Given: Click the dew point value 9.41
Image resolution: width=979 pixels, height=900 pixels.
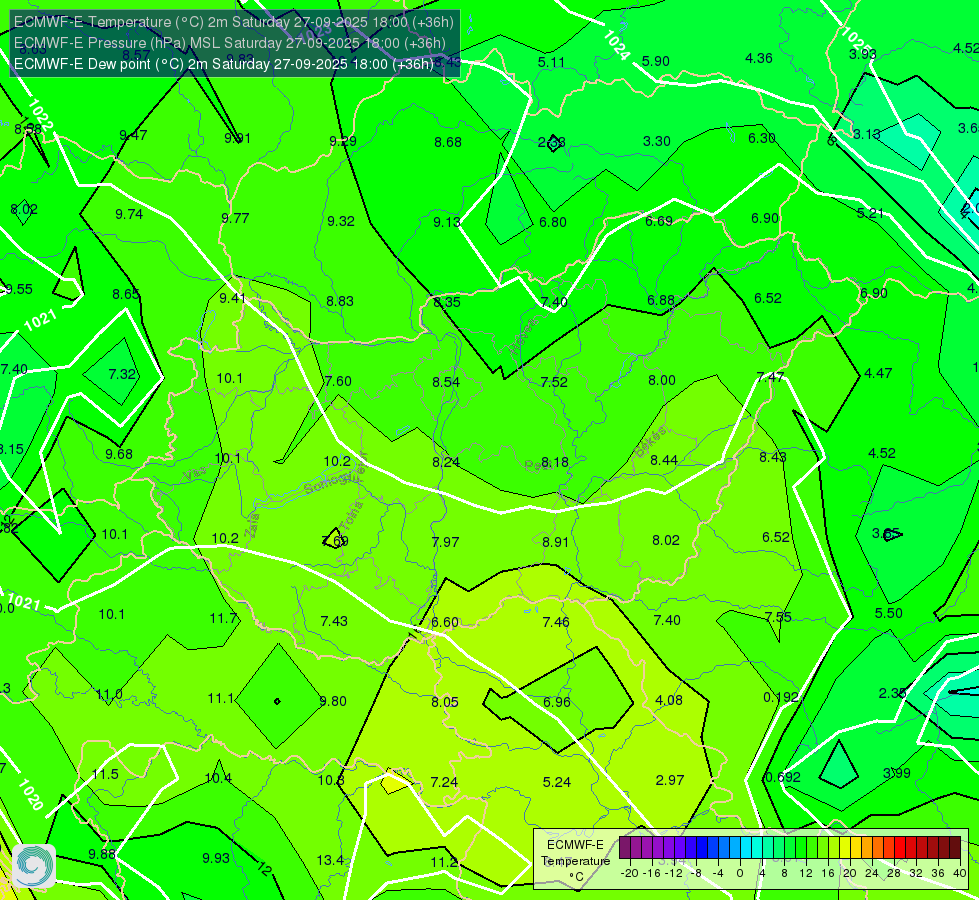Looking at the screenshot, I should pos(232,298).
